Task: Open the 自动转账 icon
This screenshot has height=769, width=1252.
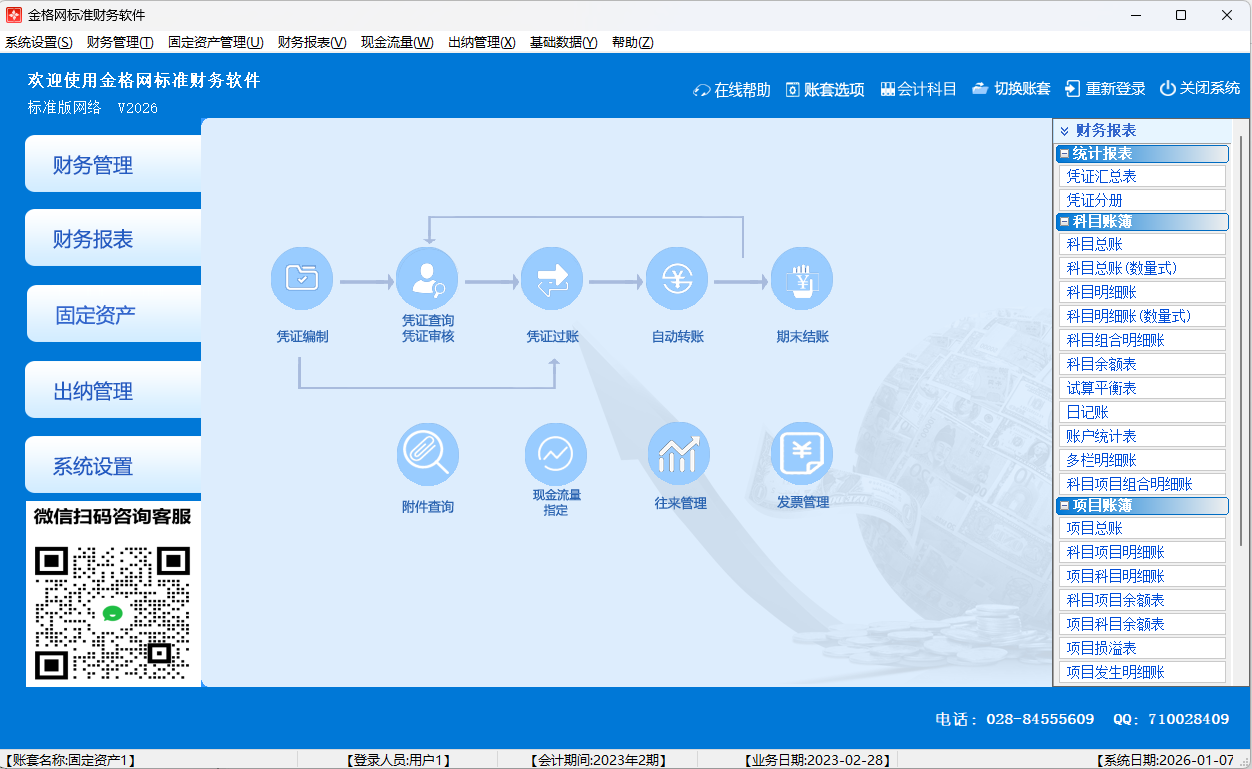Action: (x=677, y=279)
